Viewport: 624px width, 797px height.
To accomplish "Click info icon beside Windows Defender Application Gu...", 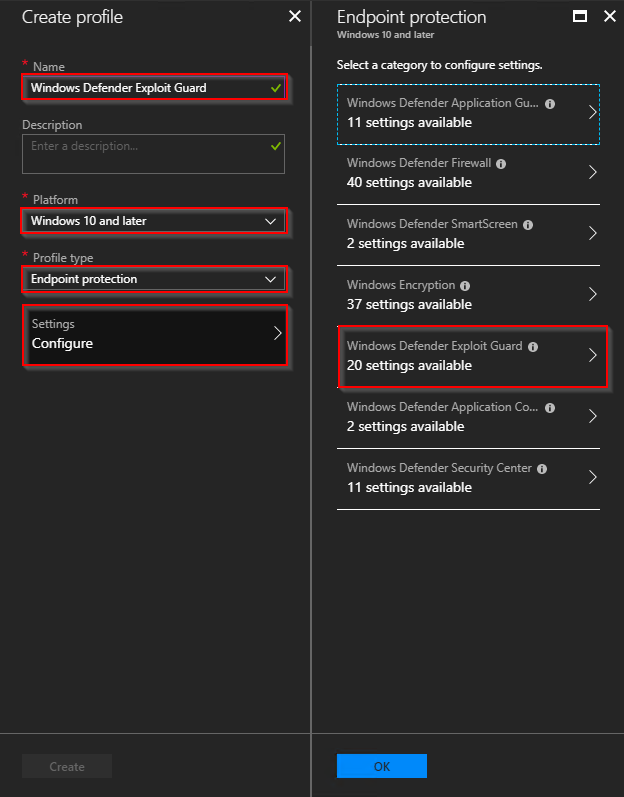I will tap(550, 104).
